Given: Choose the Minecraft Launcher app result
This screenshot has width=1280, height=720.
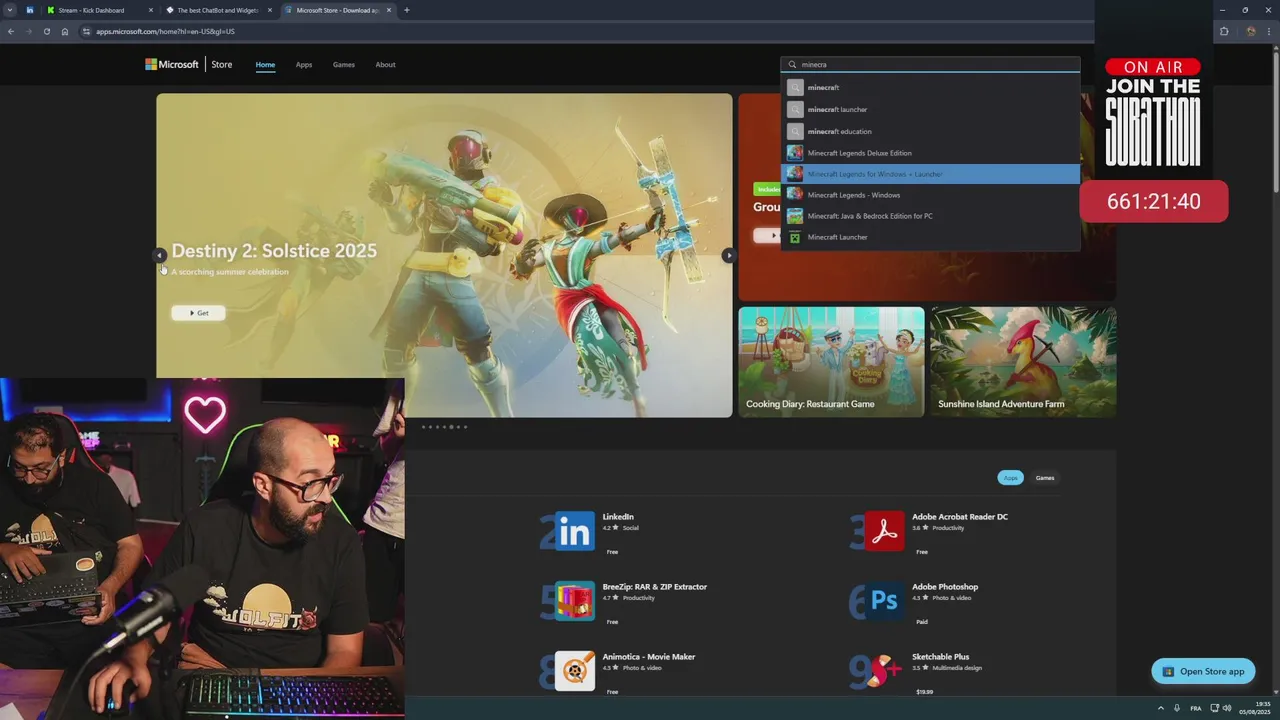Looking at the screenshot, I should (930, 237).
